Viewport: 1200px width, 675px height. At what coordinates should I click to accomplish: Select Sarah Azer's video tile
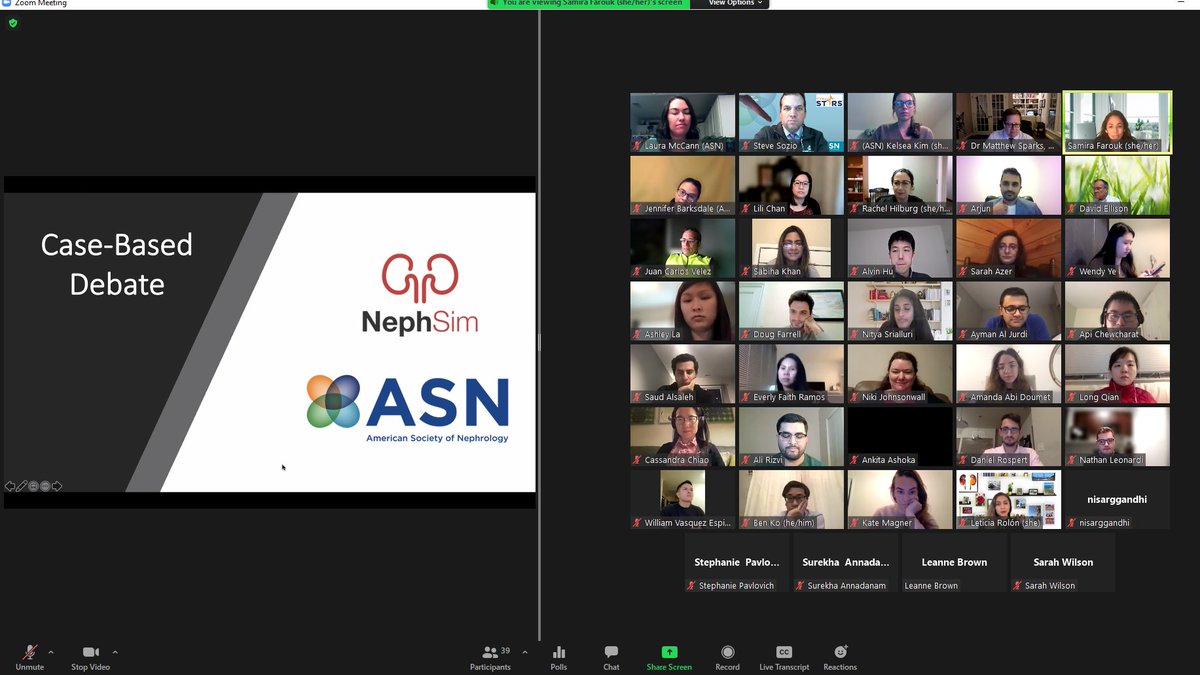click(1008, 249)
